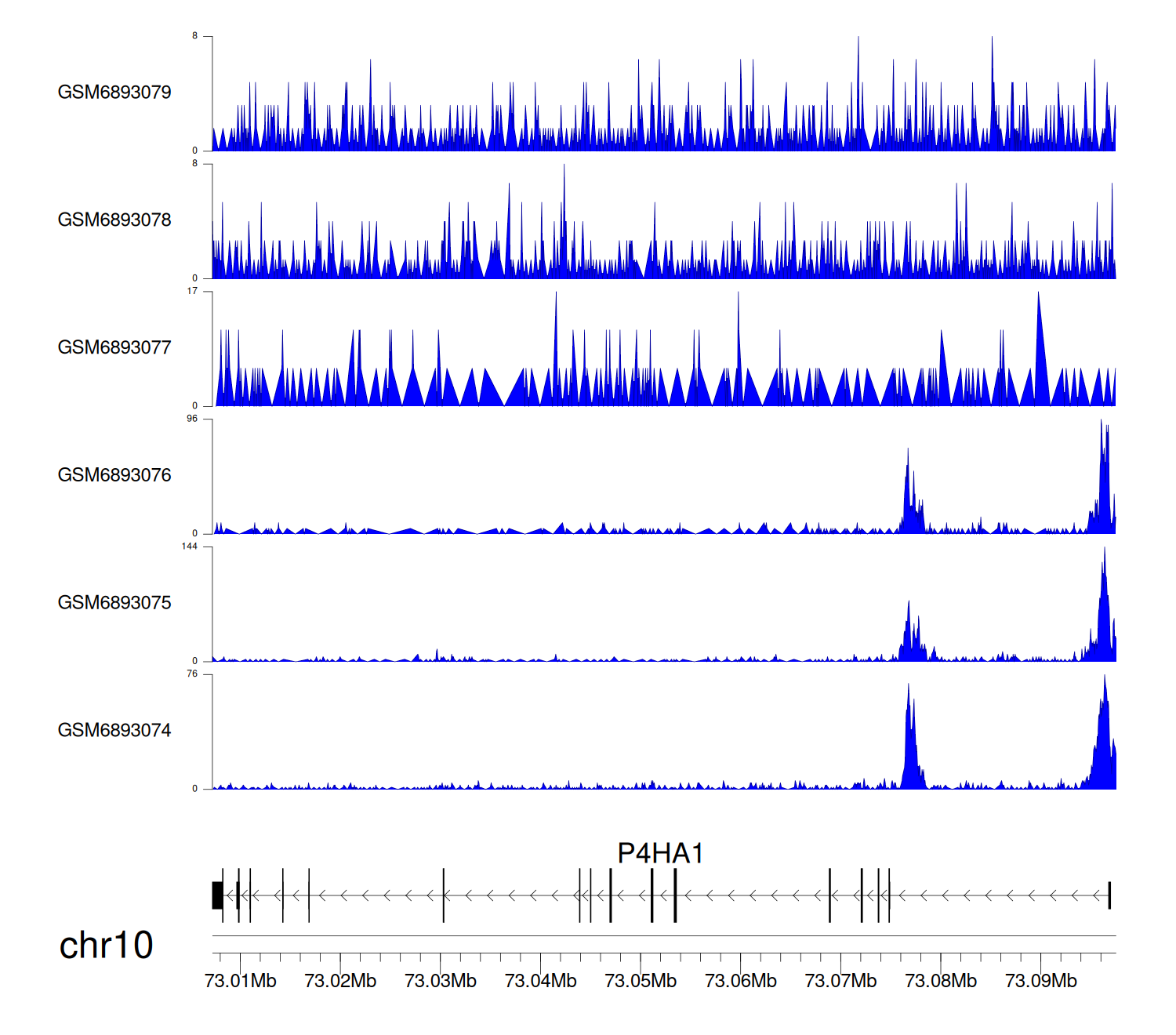
Task: Click the 73.05Mb axis tick label
Action: (641, 981)
